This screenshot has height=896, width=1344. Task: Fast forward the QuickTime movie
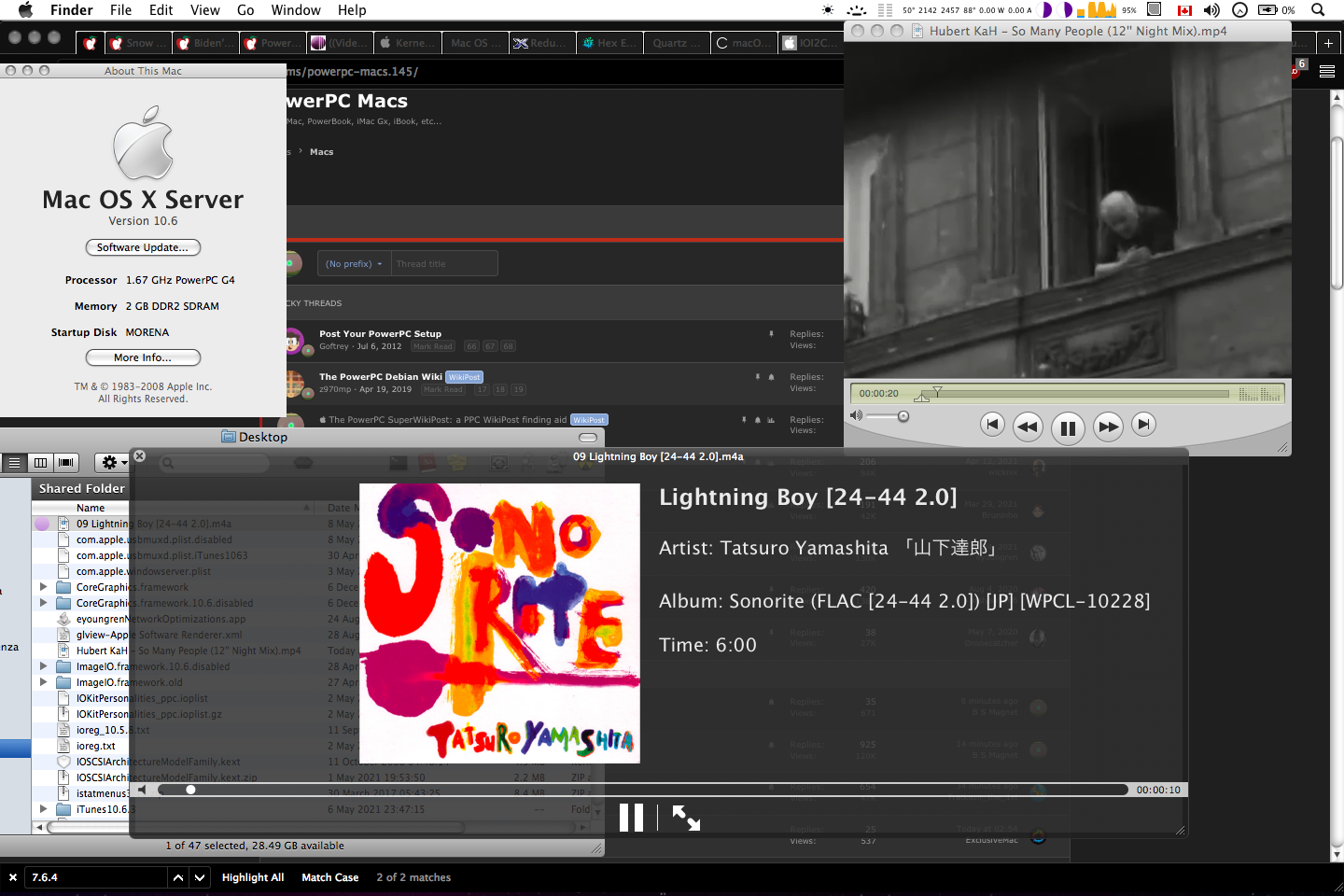tap(1108, 427)
